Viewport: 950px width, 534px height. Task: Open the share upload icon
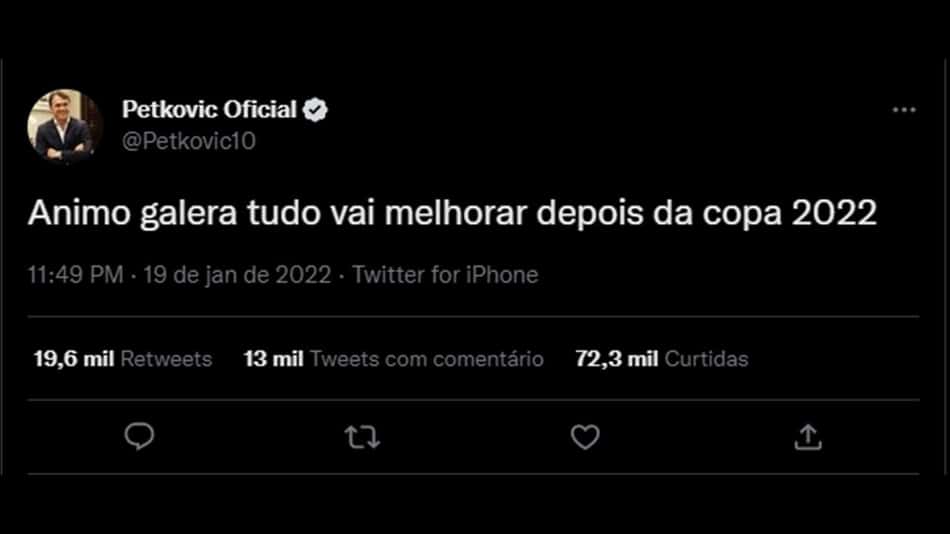click(808, 437)
